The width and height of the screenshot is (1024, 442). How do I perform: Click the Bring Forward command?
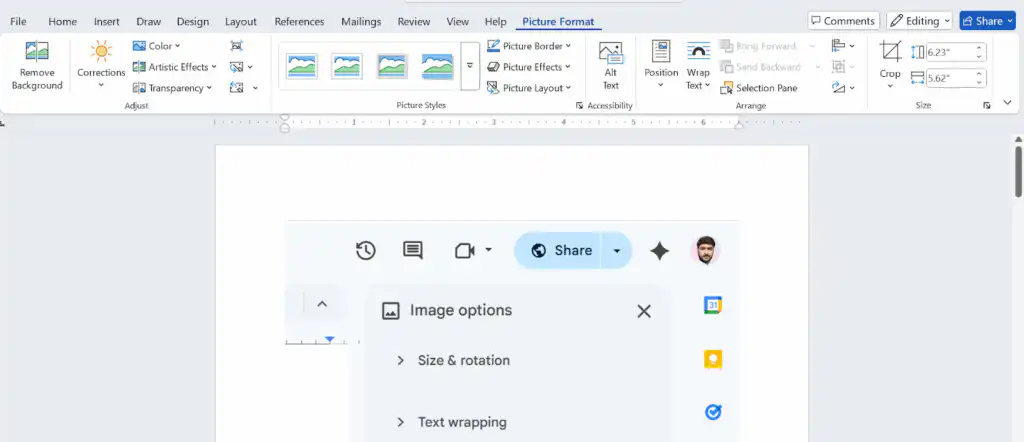coord(758,46)
